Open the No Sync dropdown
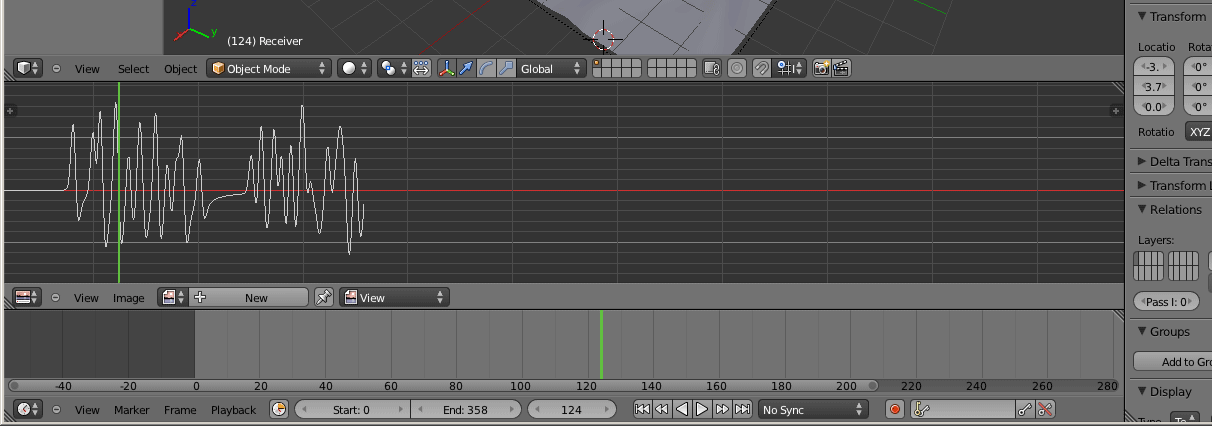This screenshot has height=426, width=1212. point(813,409)
